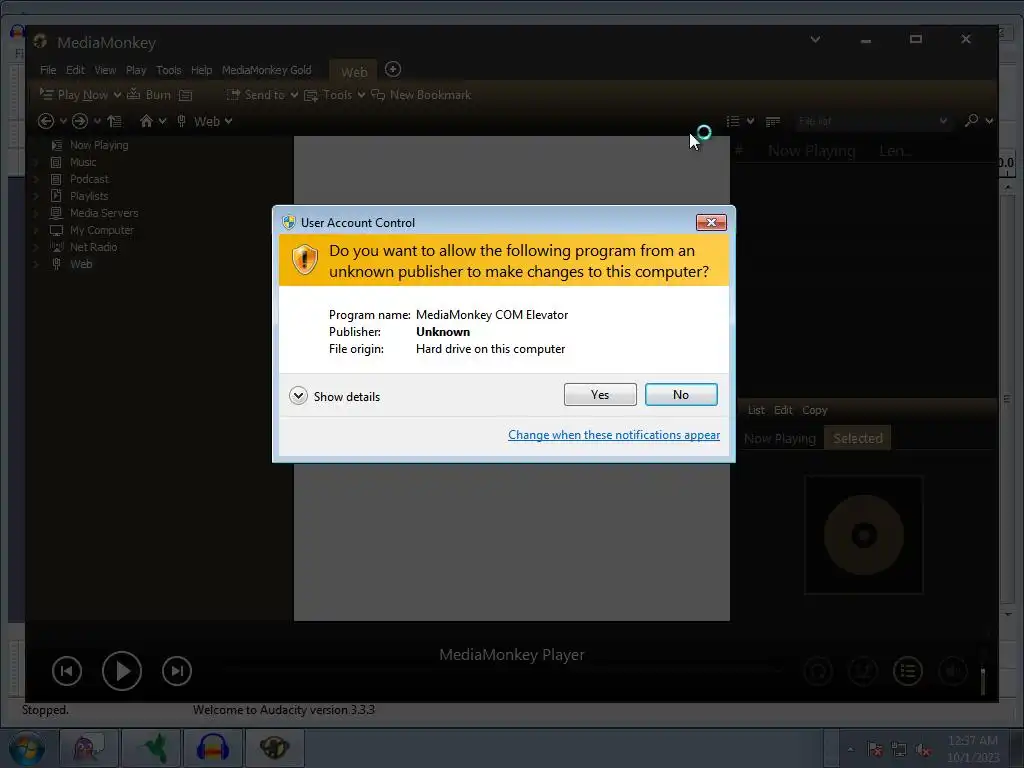Open the toolbar Tools dropdown arrow
This screenshot has width=1024, height=768.
coord(361,95)
